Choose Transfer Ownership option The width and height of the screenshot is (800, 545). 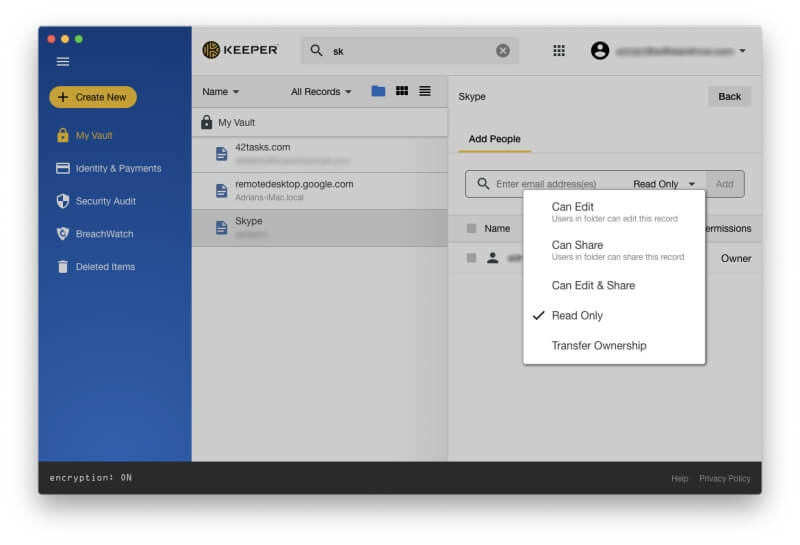tap(614, 345)
